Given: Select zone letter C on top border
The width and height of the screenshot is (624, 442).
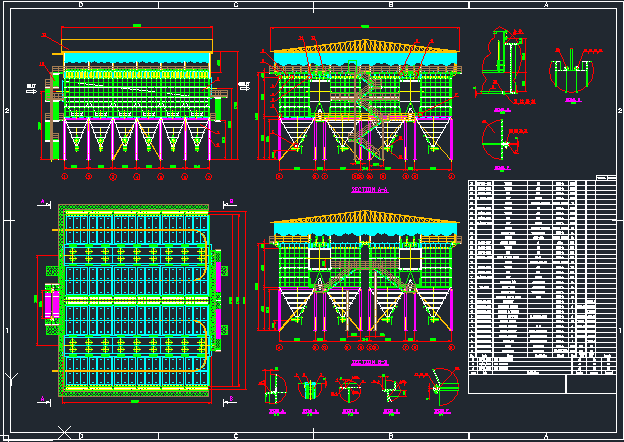Looking at the screenshot, I should 236,4.
